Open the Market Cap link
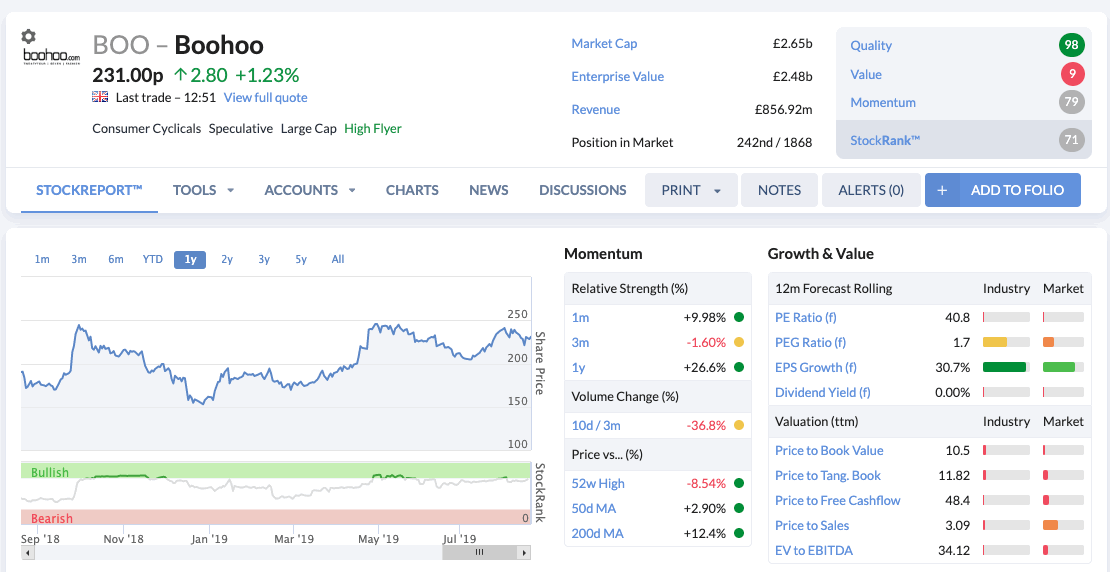Screen dimensions: 1110x572 point(604,43)
